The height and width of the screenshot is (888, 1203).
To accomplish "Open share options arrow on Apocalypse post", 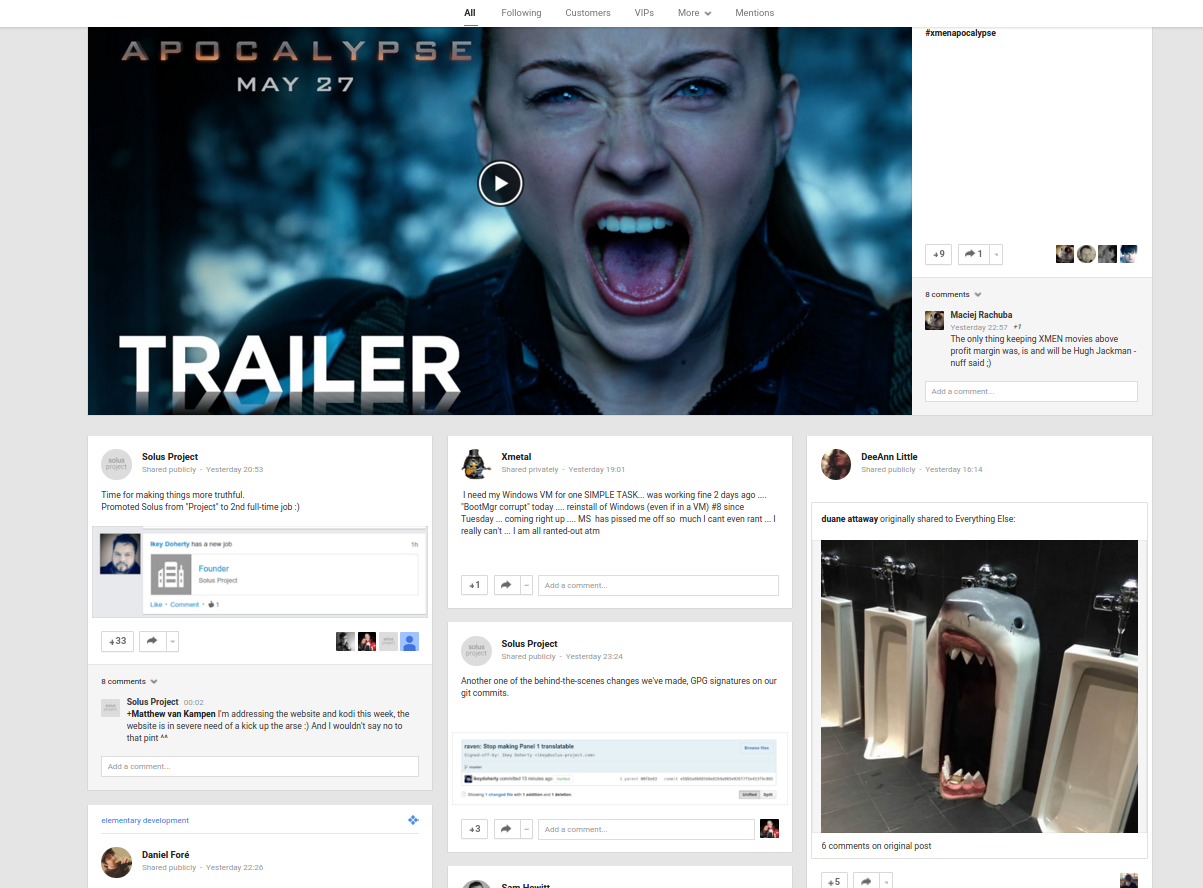I will (x=996, y=254).
